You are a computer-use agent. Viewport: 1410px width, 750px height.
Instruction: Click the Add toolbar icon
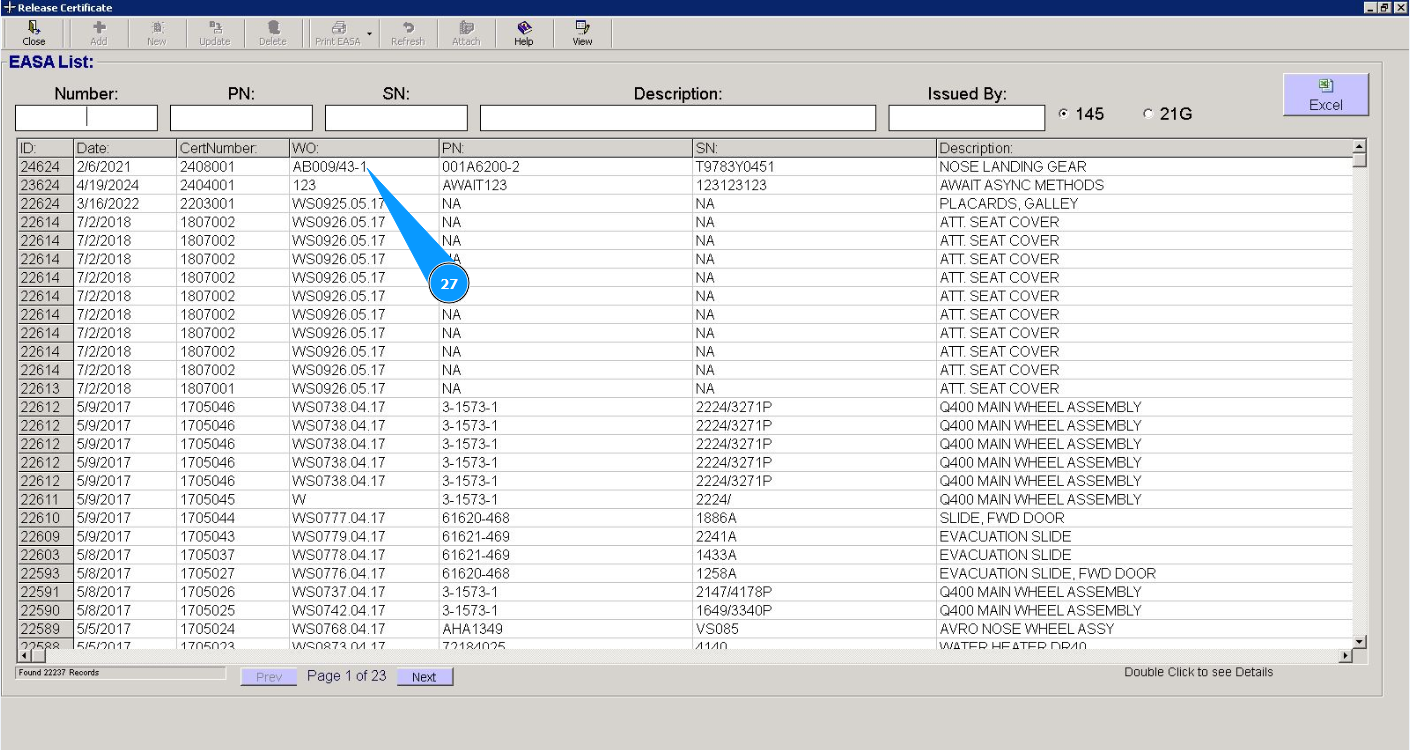(x=99, y=33)
